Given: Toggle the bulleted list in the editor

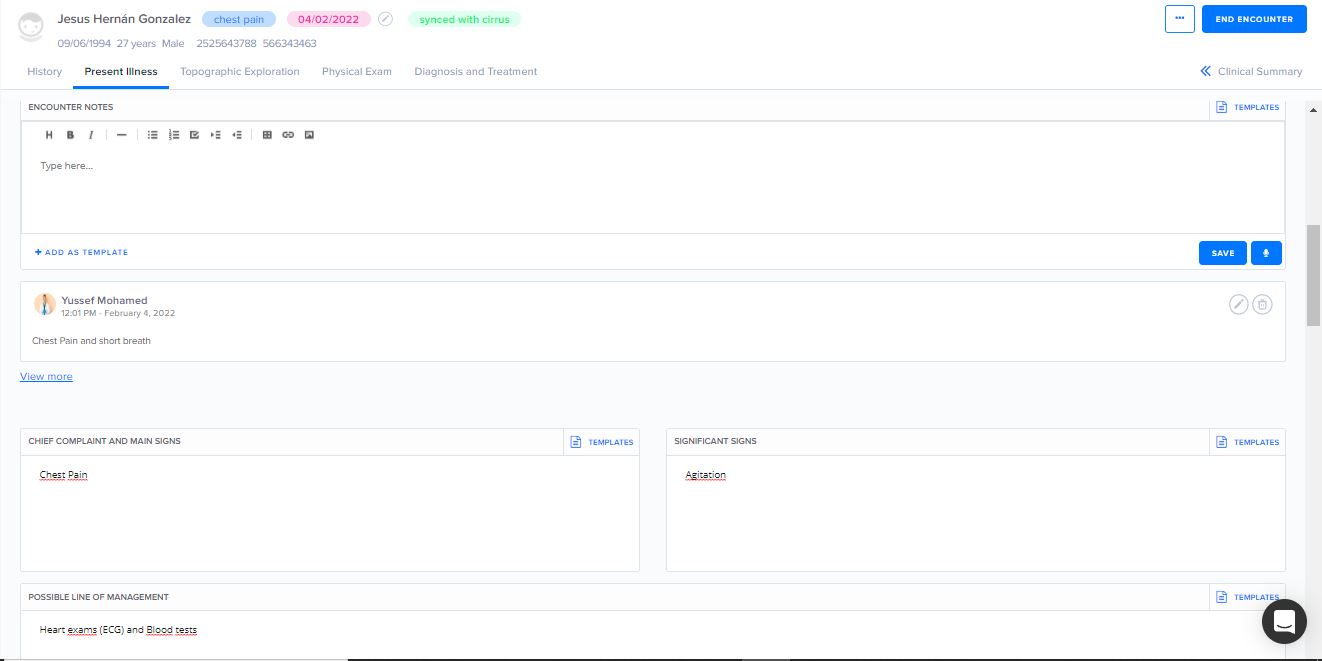Looking at the screenshot, I should (152, 135).
